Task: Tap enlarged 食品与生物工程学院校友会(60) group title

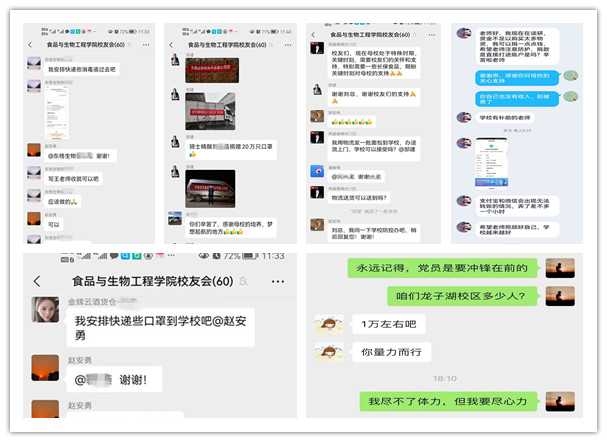Action: tap(152, 282)
